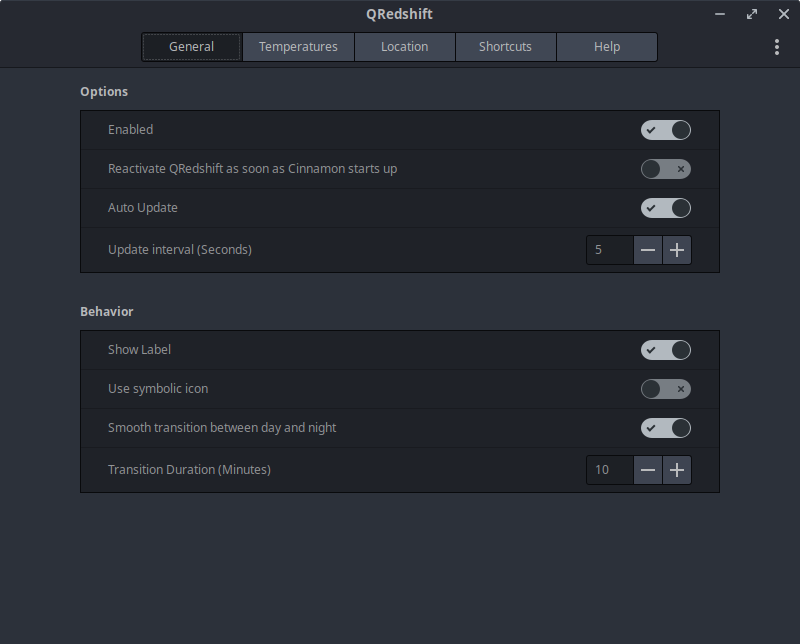This screenshot has width=800, height=644.
Task: Select the General tab
Action: pyautogui.click(x=191, y=47)
